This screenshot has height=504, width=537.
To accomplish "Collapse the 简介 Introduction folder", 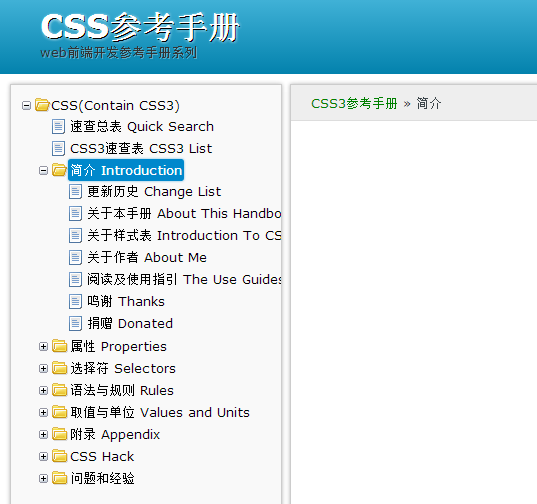I will click(43, 171).
